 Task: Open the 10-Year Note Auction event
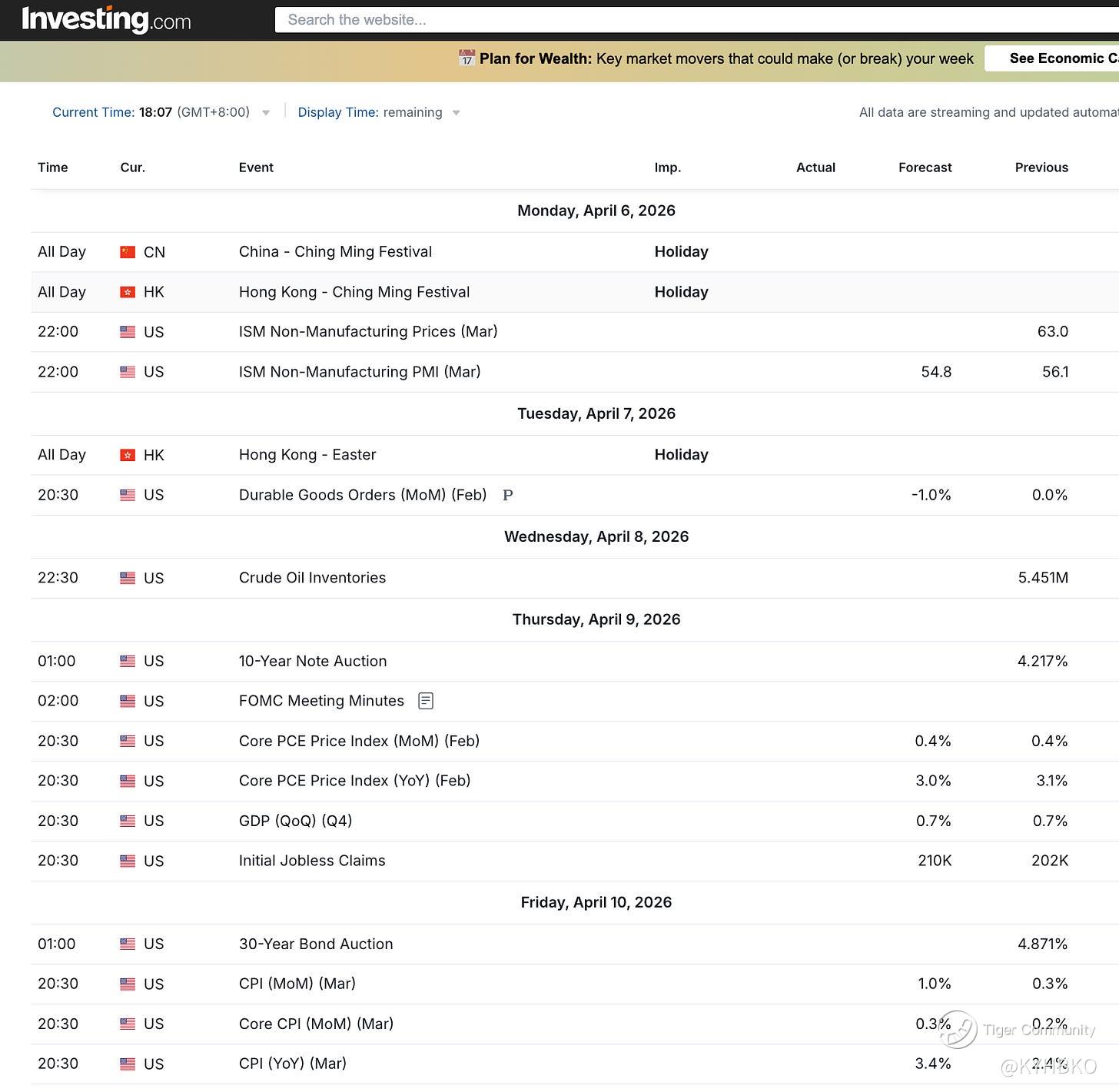click(313, 661)
